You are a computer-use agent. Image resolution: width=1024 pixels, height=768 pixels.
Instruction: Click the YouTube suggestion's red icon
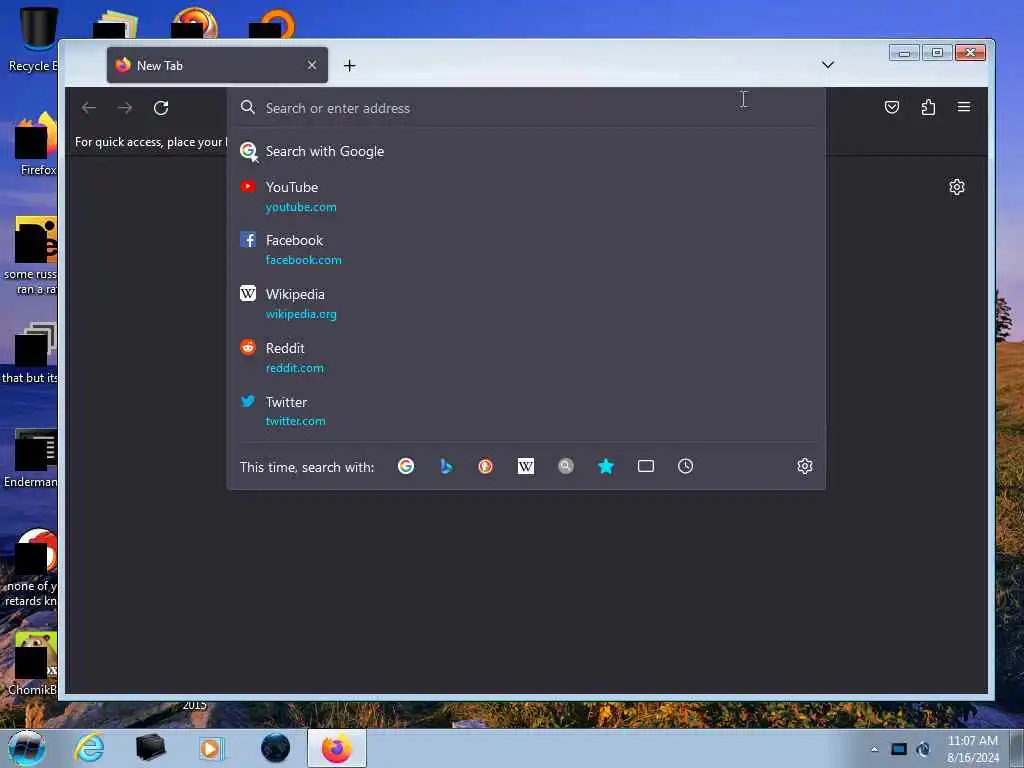[248, 187]
